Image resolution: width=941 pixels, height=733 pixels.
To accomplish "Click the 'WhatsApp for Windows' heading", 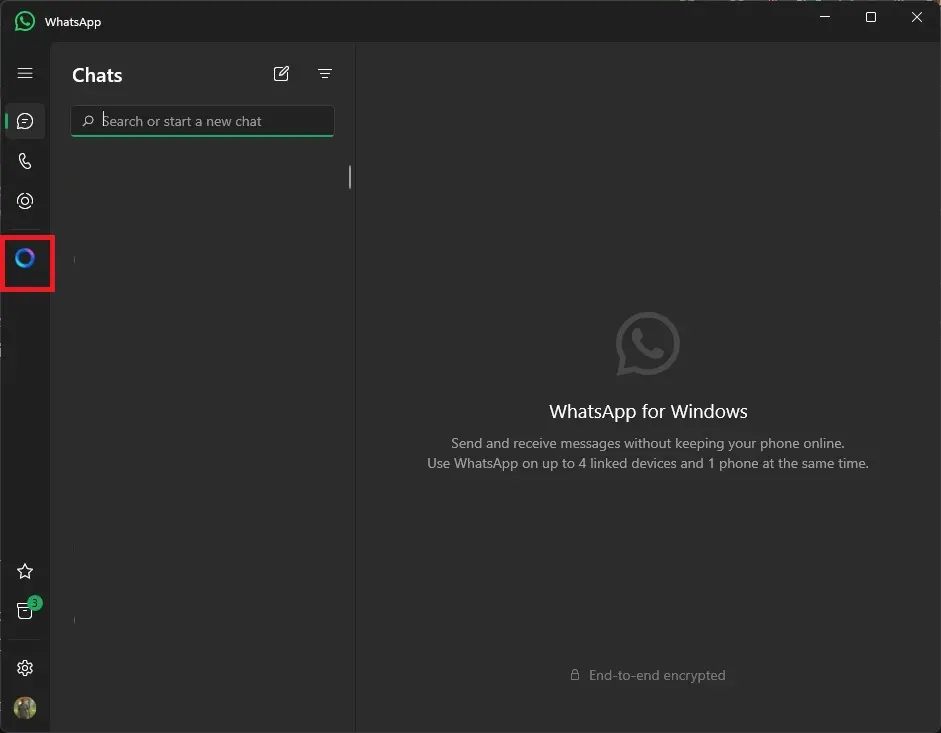I will point(648,412).
